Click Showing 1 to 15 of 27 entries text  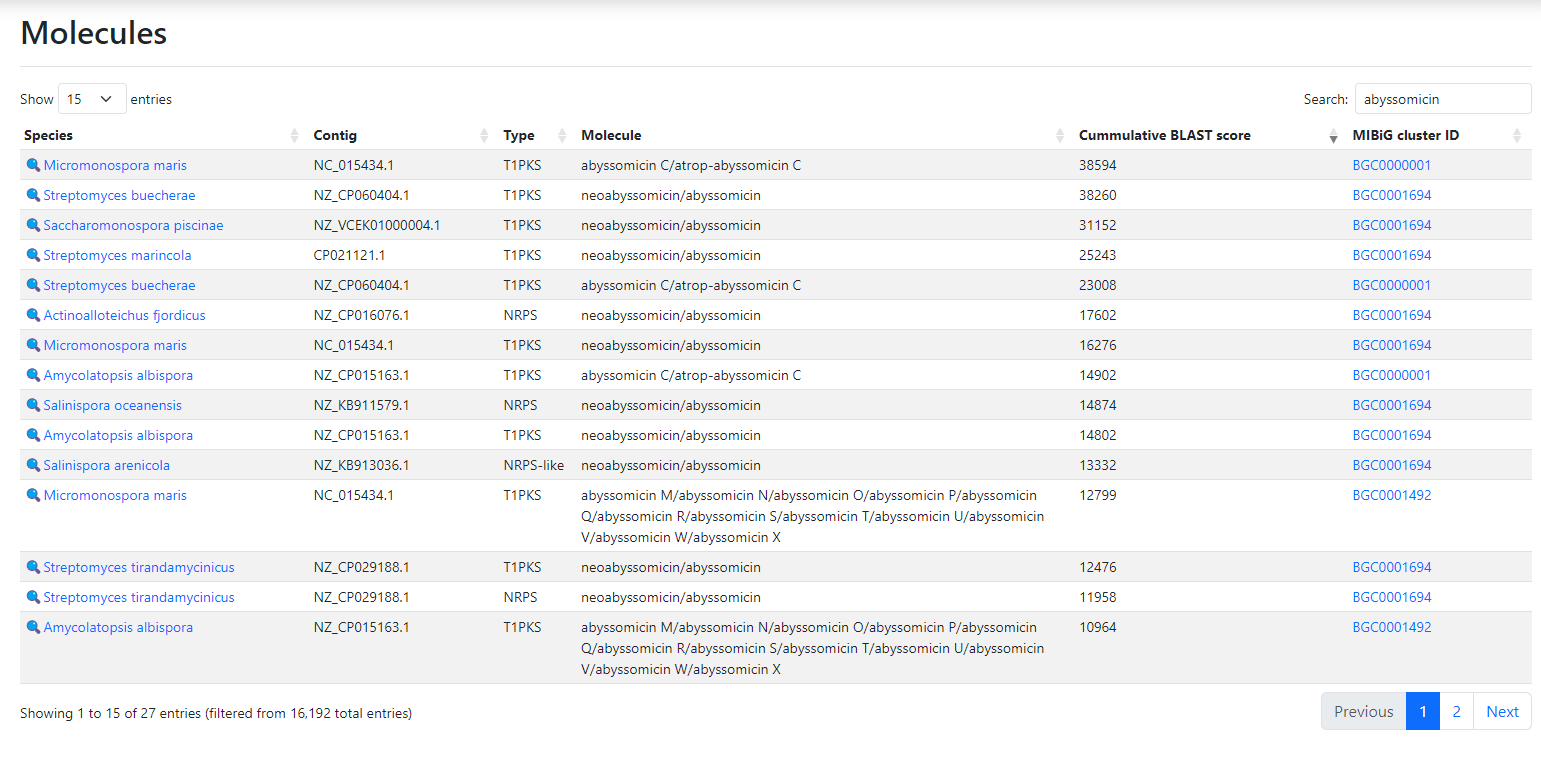click(216, 713)
